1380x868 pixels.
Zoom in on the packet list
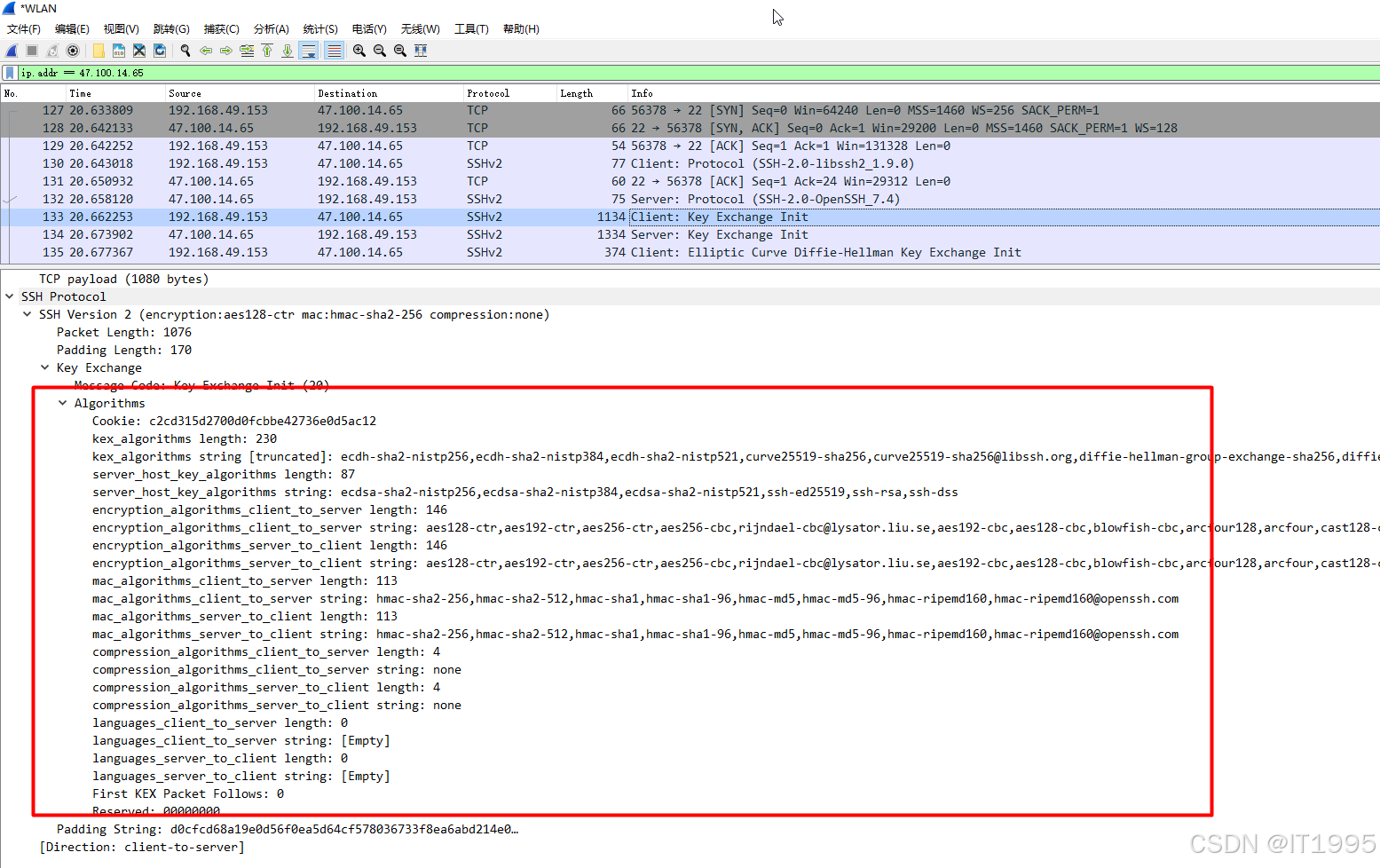click(x=359, y=51)
